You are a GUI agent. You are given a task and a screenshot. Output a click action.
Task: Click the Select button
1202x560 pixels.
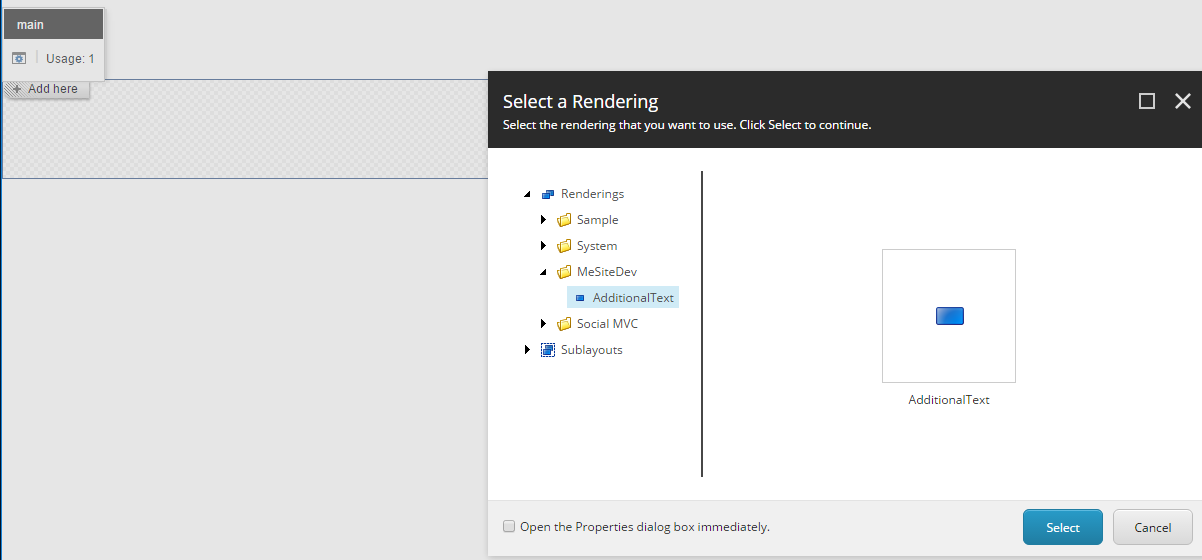pyautogui.click(x=1063, y=527)
